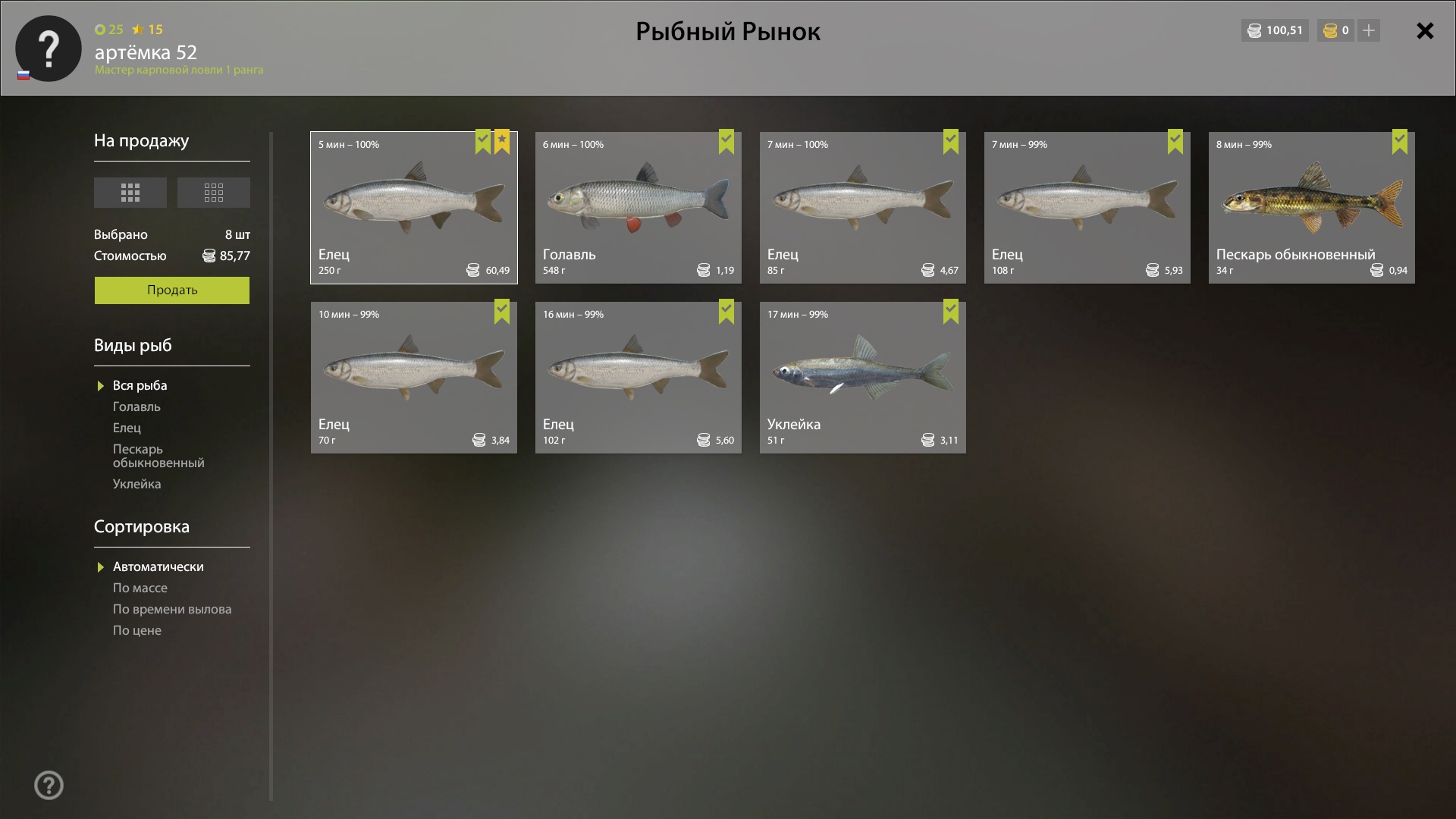Uncheck the selection mark on Уклейка card

click(x=951, y=312)
